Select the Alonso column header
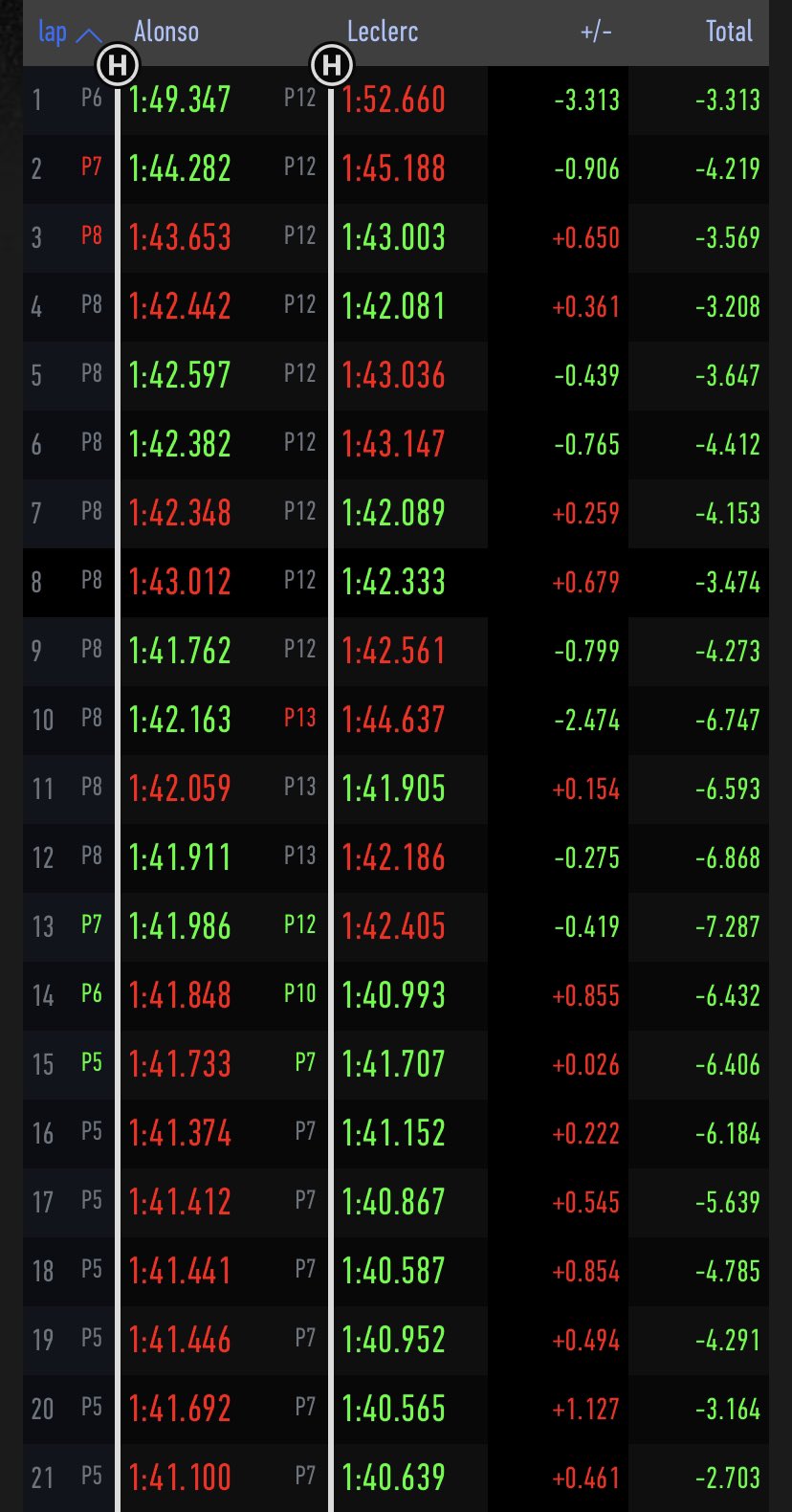 pyautogui.click(x=166, y=32)
